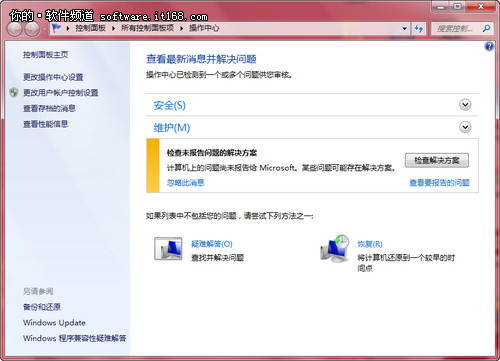Click the flag icon in address bar
Image resolution: width=500 pixels, height=361 pixels.
[x=56, y=28]
